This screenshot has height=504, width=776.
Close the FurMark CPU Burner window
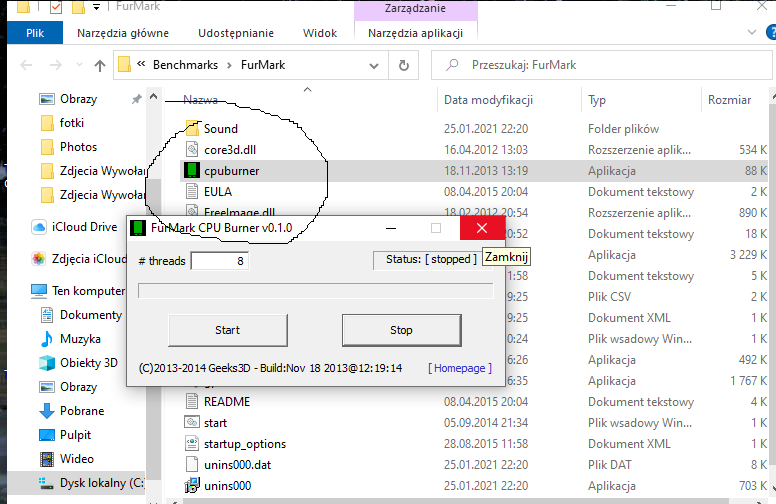(482, 228)
